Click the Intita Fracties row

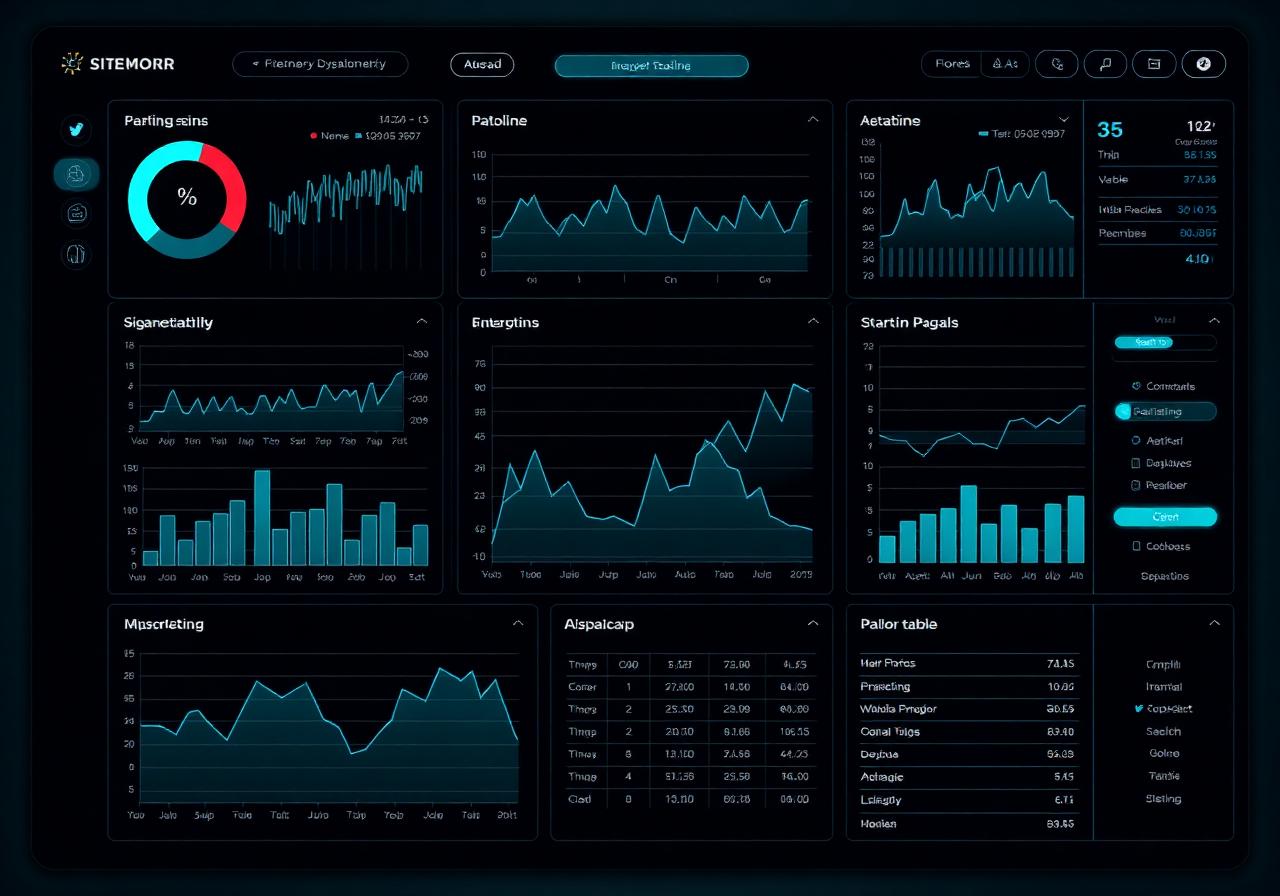(x=1157, y=210)
